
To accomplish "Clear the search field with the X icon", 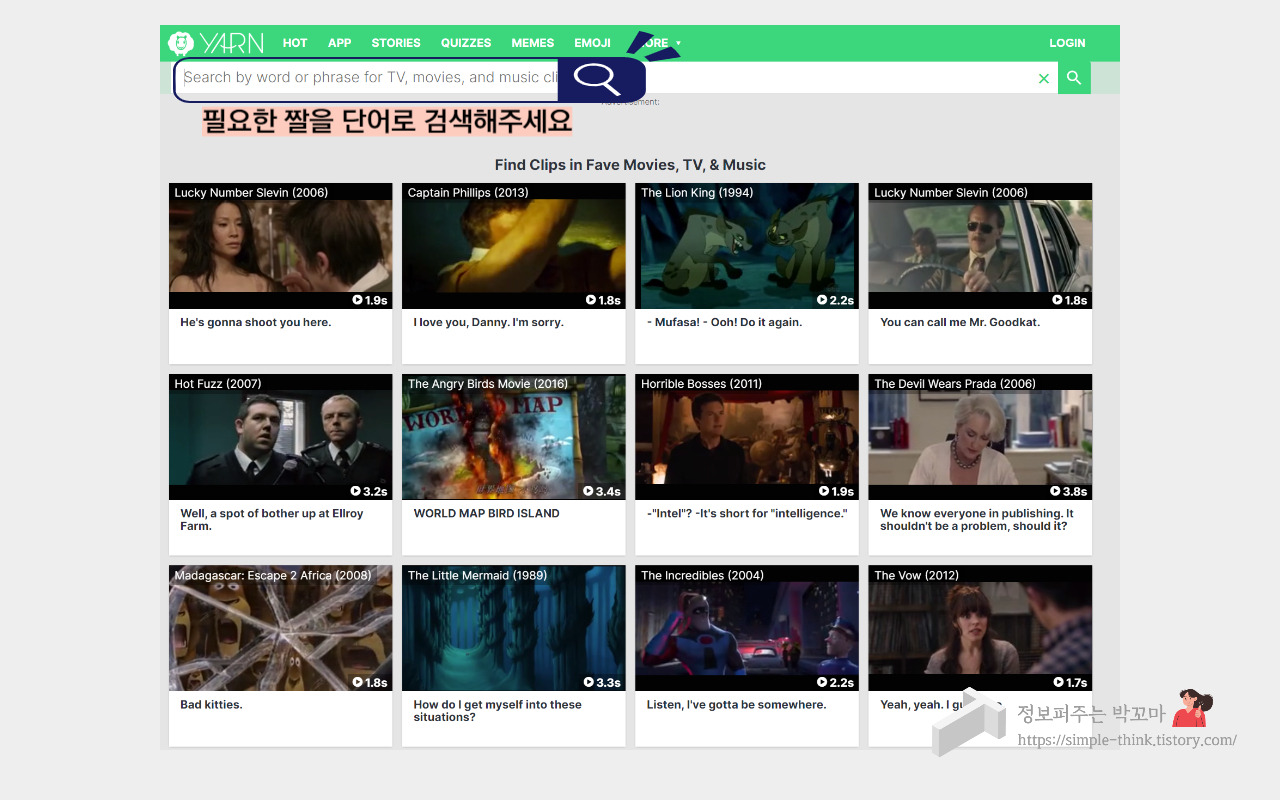I will tap(1044, 78).
